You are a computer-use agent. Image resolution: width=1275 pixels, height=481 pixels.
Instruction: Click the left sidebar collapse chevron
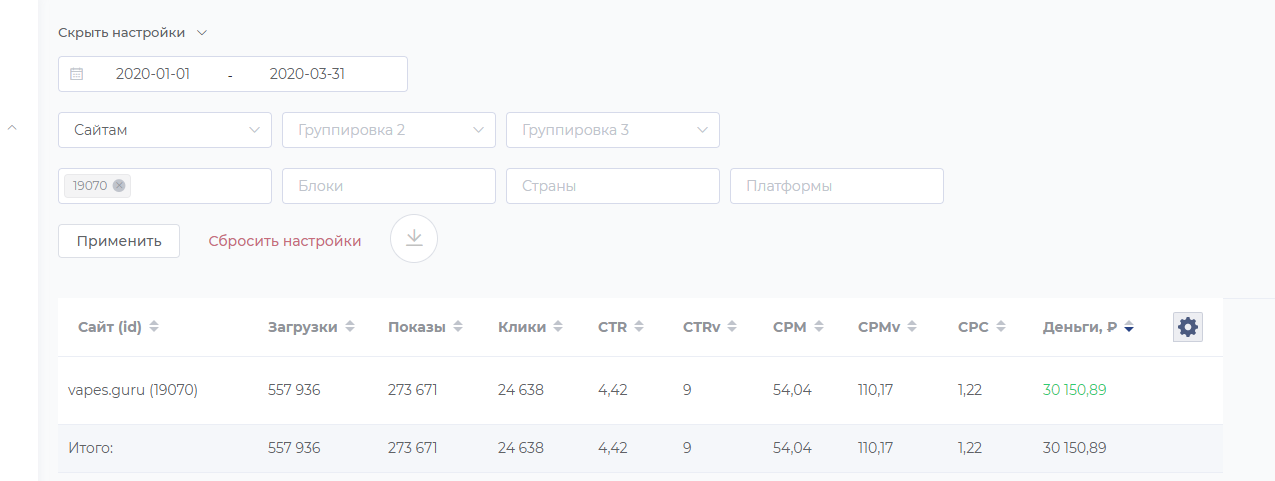click(x=12, y=128)
